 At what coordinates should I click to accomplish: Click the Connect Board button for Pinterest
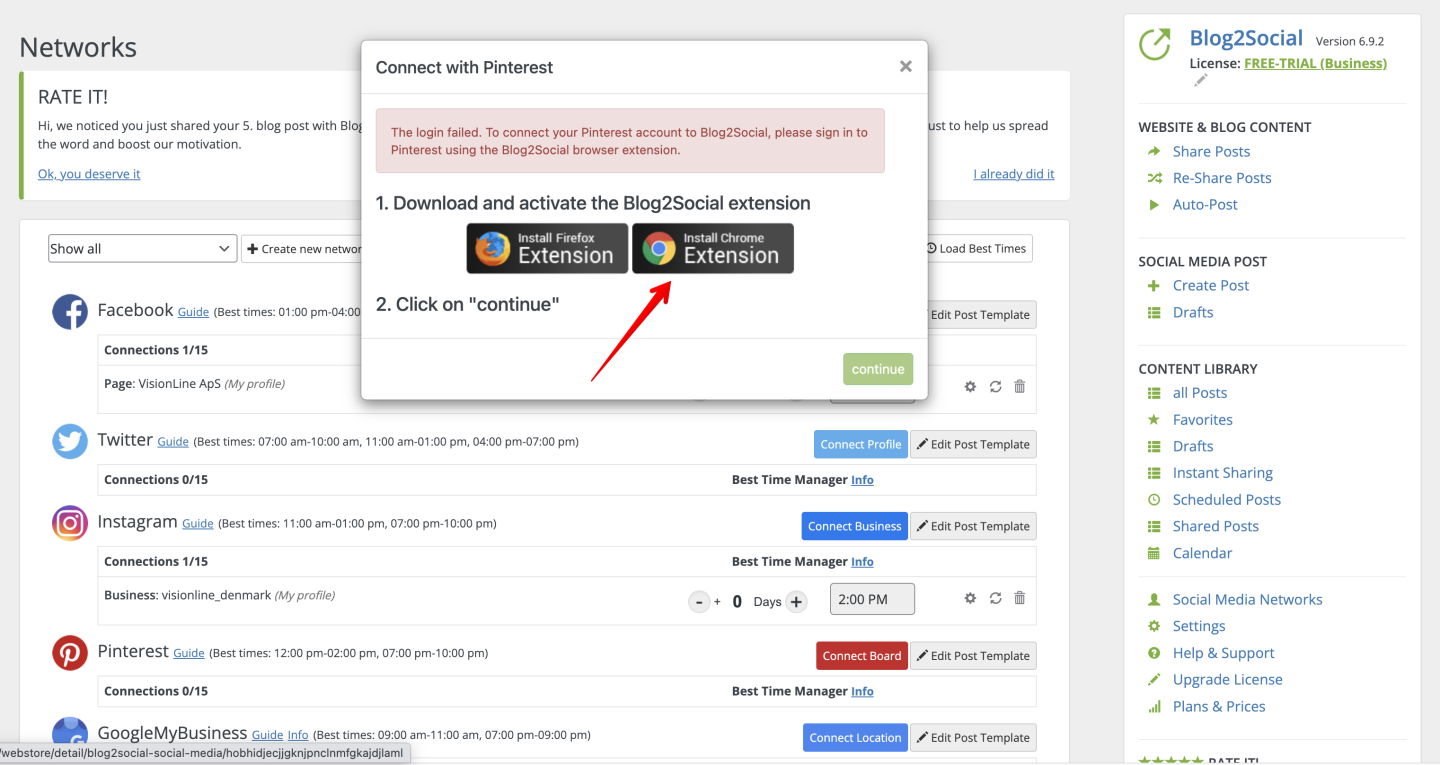tap(862, 656)
